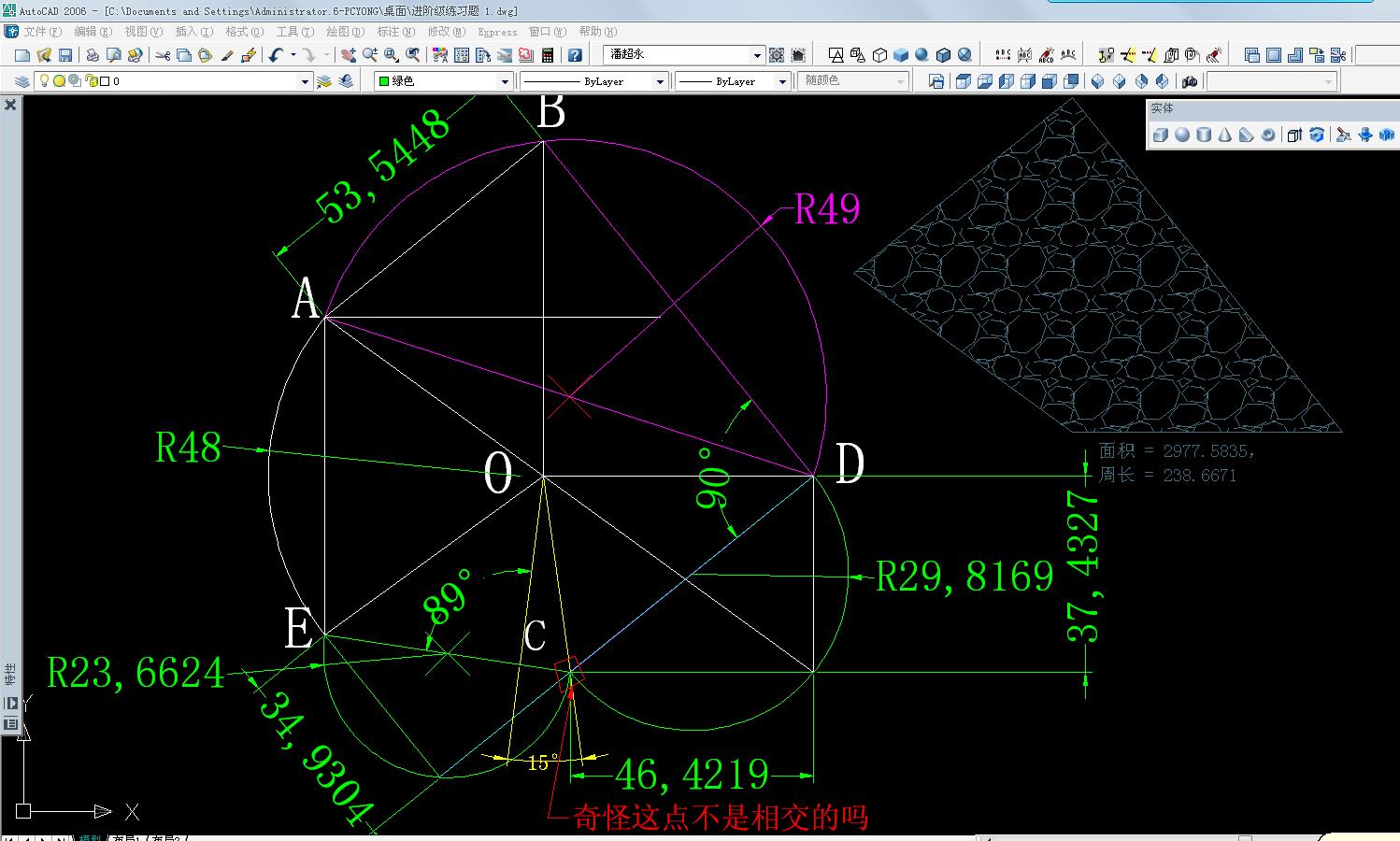Close the docked palette with its X
The height and width of the screenshot is (841, 1400).
tap(11, 105)
